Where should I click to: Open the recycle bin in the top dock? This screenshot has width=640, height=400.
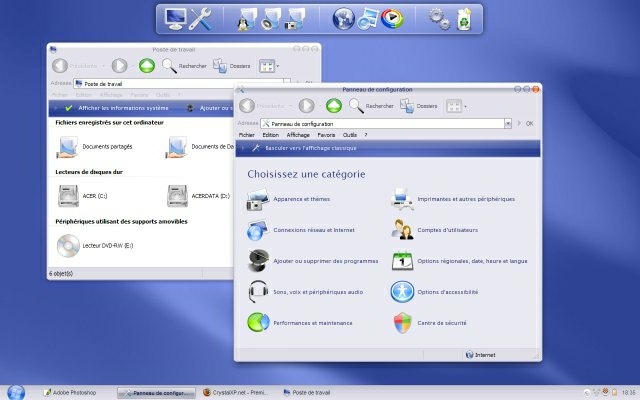(465, 17)
